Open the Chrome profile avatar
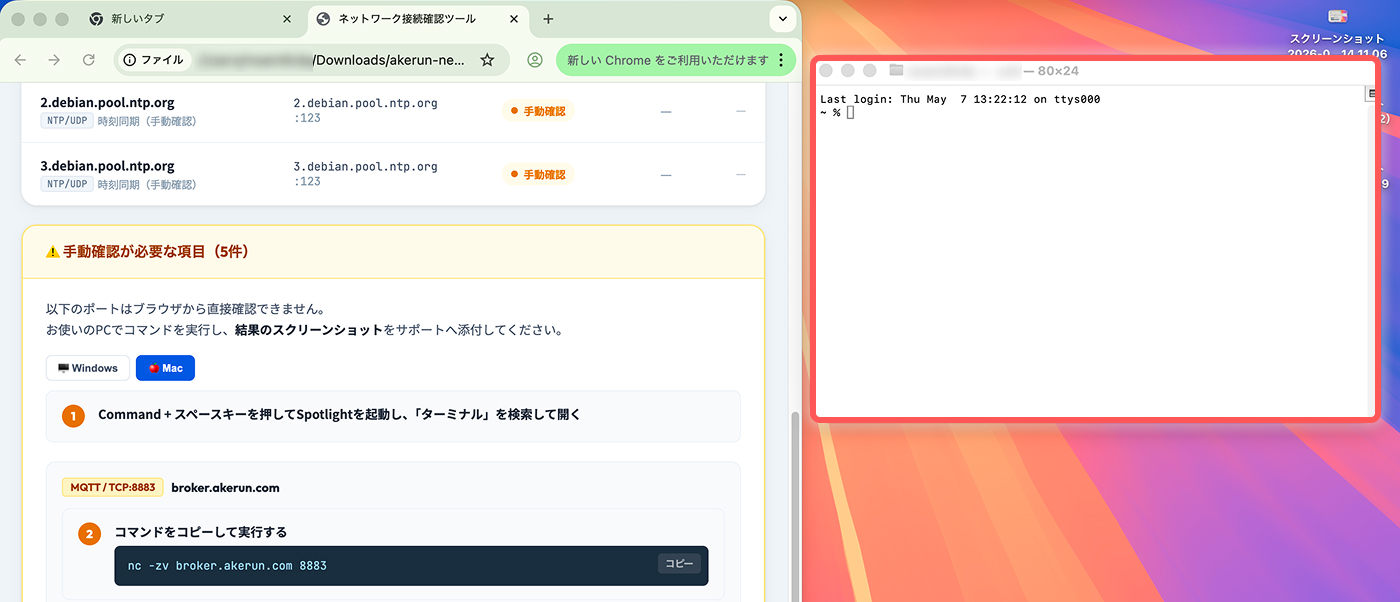Screen dimensions: 1400x602 pyautogui.click(x=535, y=60)
